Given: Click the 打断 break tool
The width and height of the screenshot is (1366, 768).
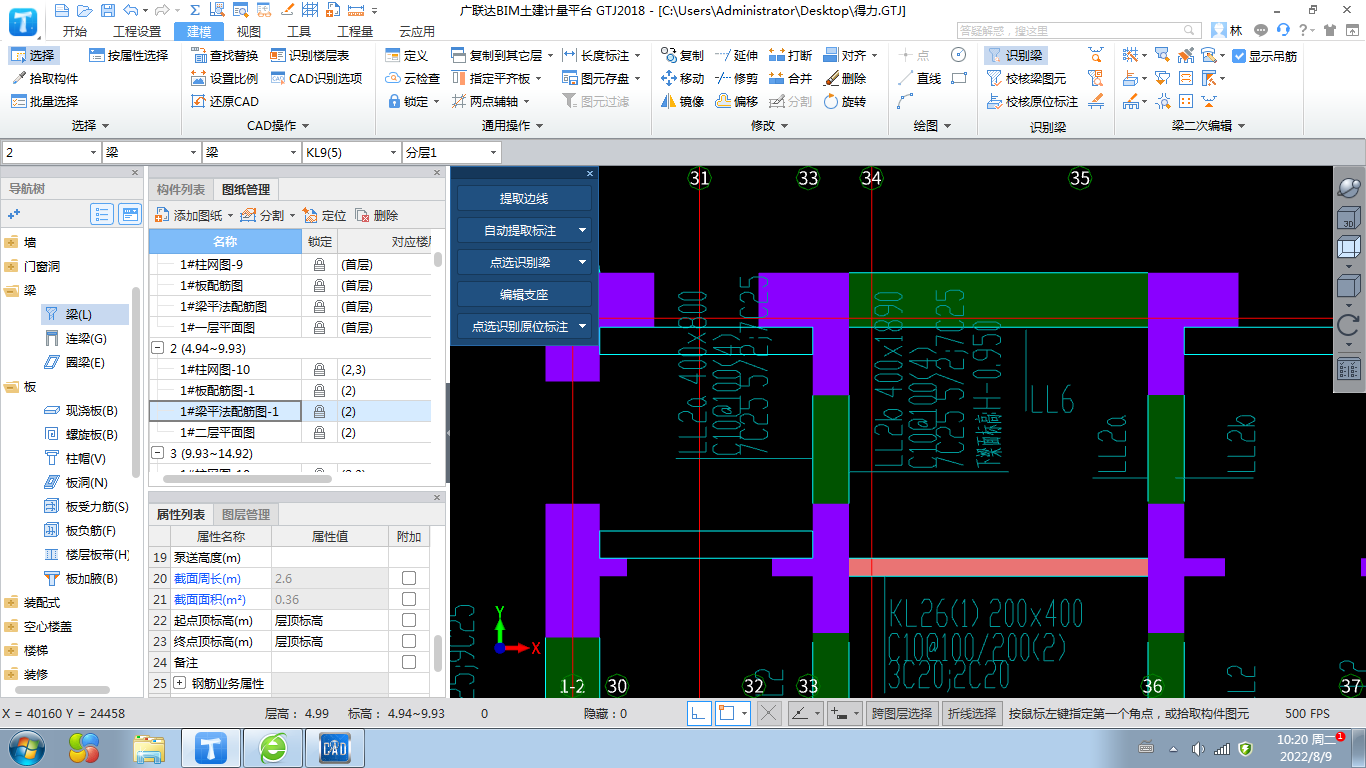Looking at the screenshot, I should tap(790, 56).
